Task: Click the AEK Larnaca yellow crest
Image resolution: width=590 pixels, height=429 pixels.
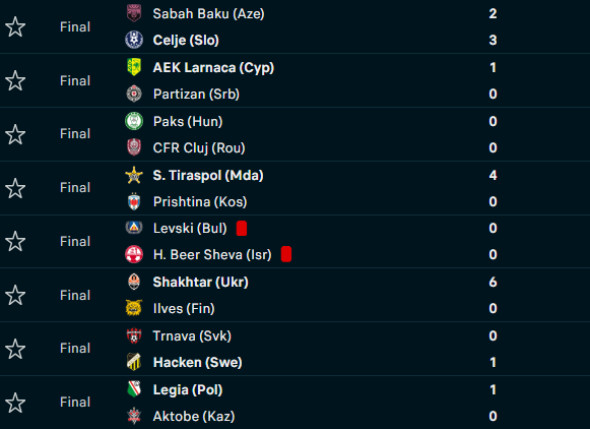Action: pyautogui.click(x=134, y=67)
